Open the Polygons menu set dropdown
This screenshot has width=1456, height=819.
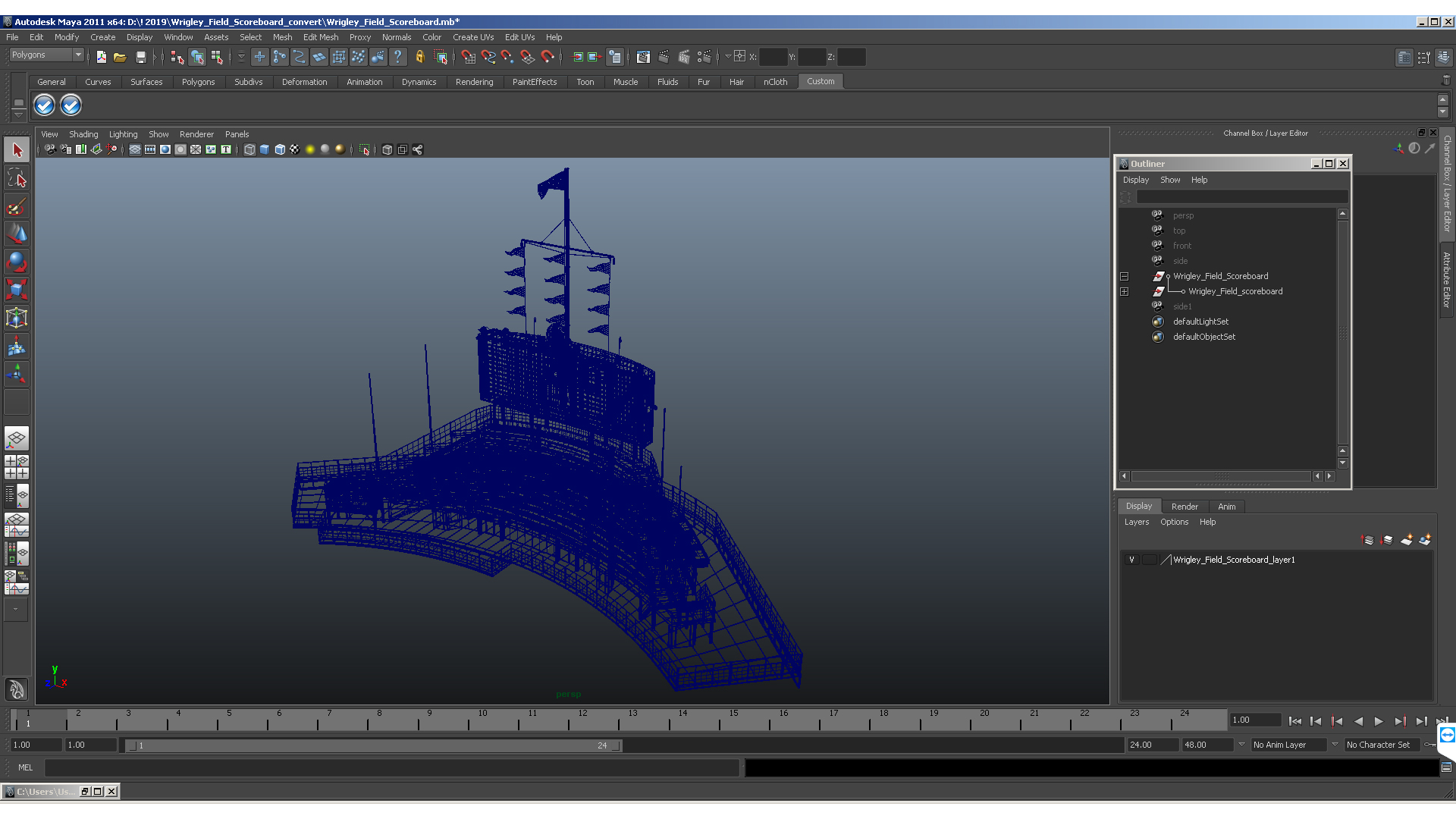46,55
